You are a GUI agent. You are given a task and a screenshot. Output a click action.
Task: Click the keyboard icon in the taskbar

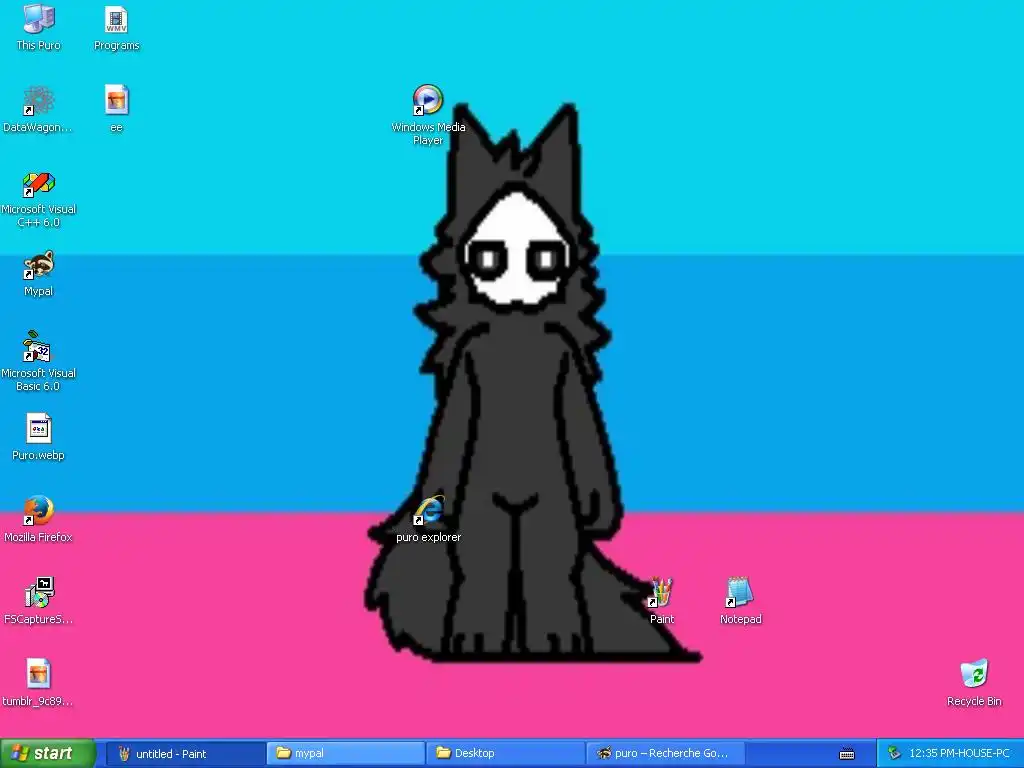[847, 754]
